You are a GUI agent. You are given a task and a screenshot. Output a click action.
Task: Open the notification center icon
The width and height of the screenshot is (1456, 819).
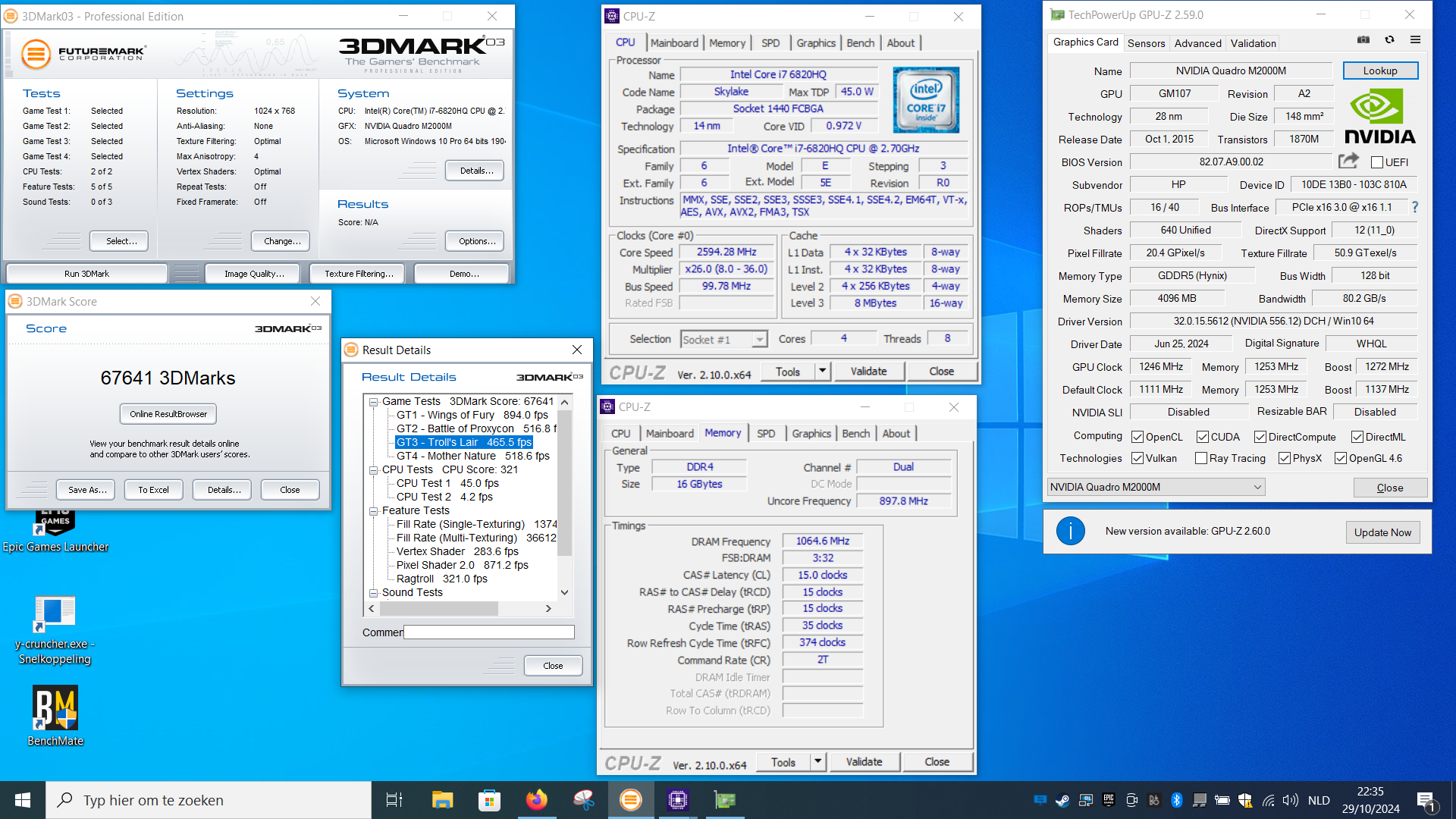[x=1426, y=801]
